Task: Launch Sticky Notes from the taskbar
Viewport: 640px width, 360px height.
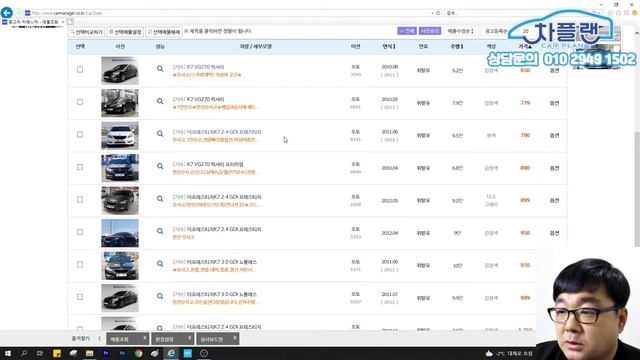Action: [x=57, y=353]
